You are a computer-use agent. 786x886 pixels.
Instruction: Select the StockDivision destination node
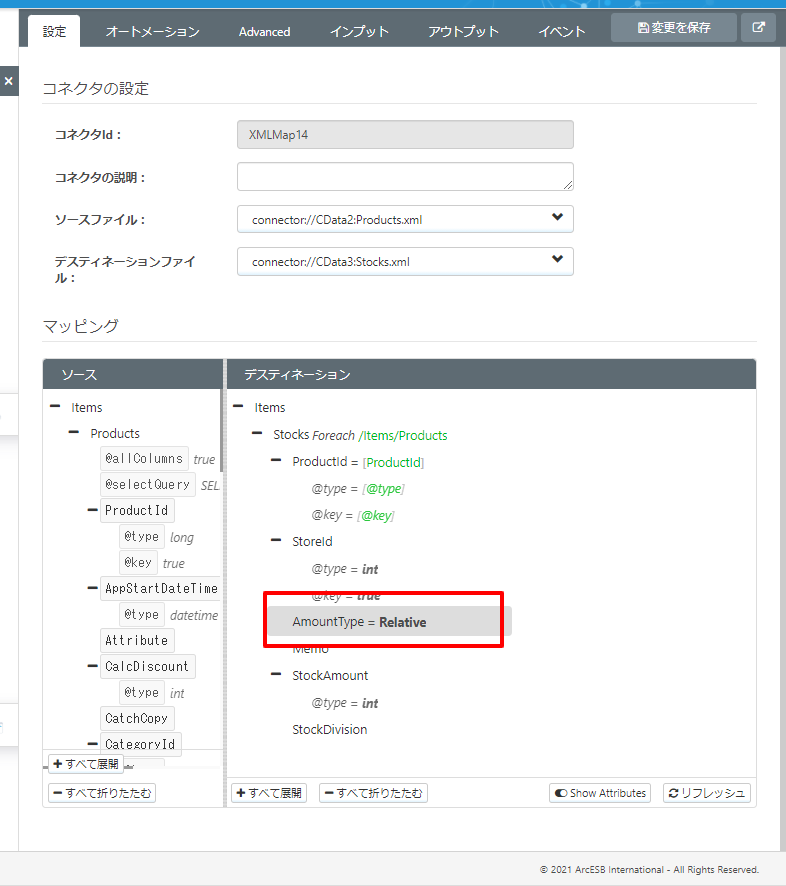click(x=329, y=729)
